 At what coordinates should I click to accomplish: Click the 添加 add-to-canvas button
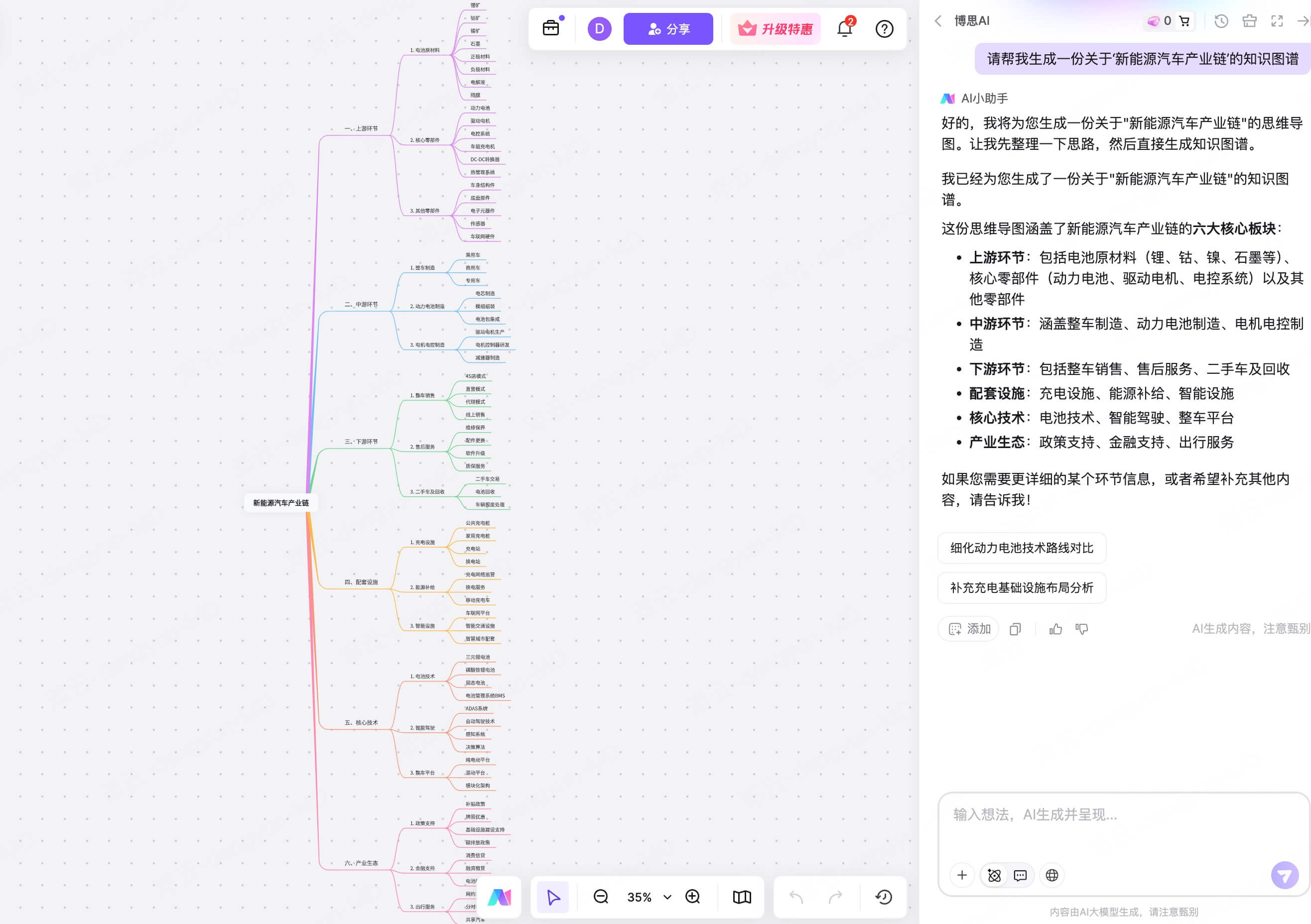pyautogui.click(x=968, y=629)
